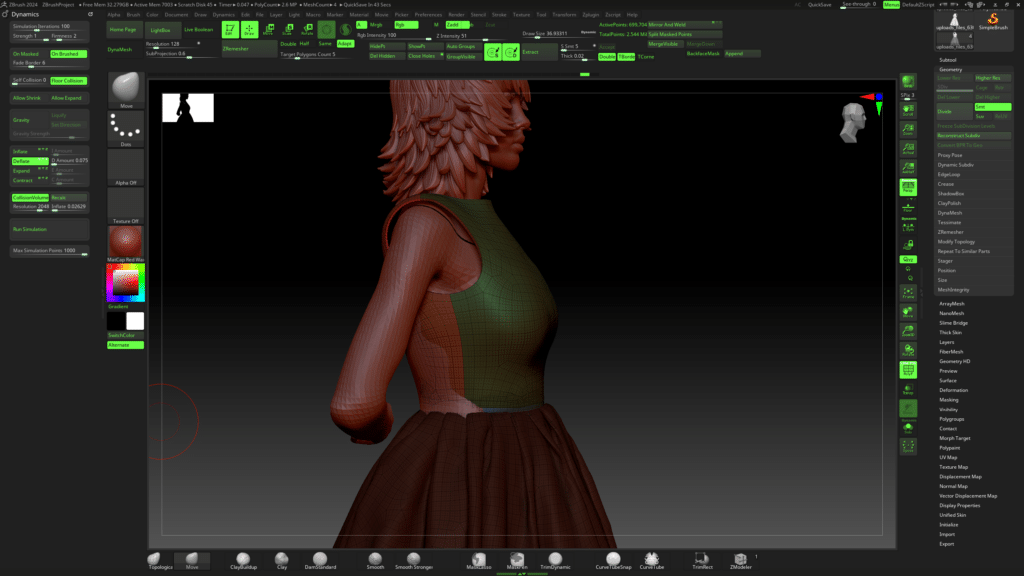This screenshot has width=1024, height=576.
Task: Click the head camera orientation widget
Action: (853, 123)
